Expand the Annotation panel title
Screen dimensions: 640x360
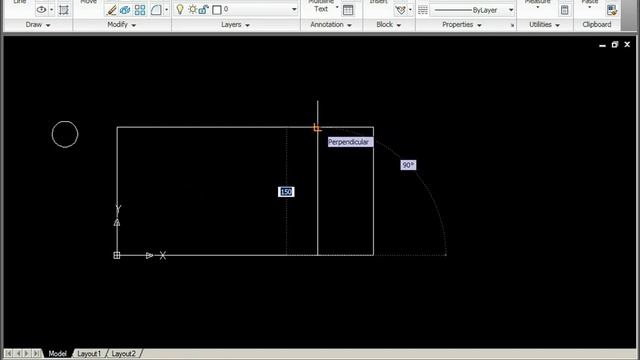331,24
